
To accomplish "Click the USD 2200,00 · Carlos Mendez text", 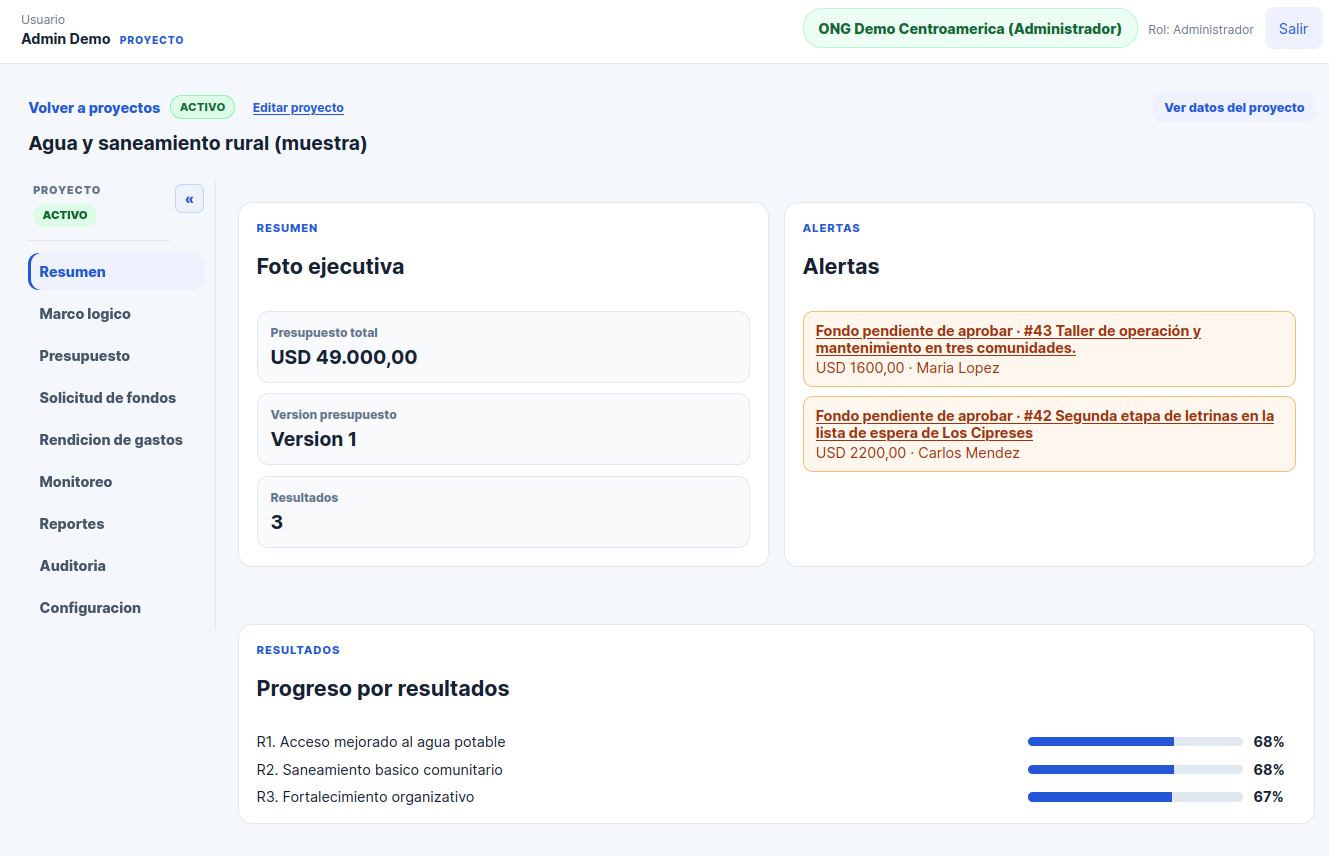I will [918, 453].
